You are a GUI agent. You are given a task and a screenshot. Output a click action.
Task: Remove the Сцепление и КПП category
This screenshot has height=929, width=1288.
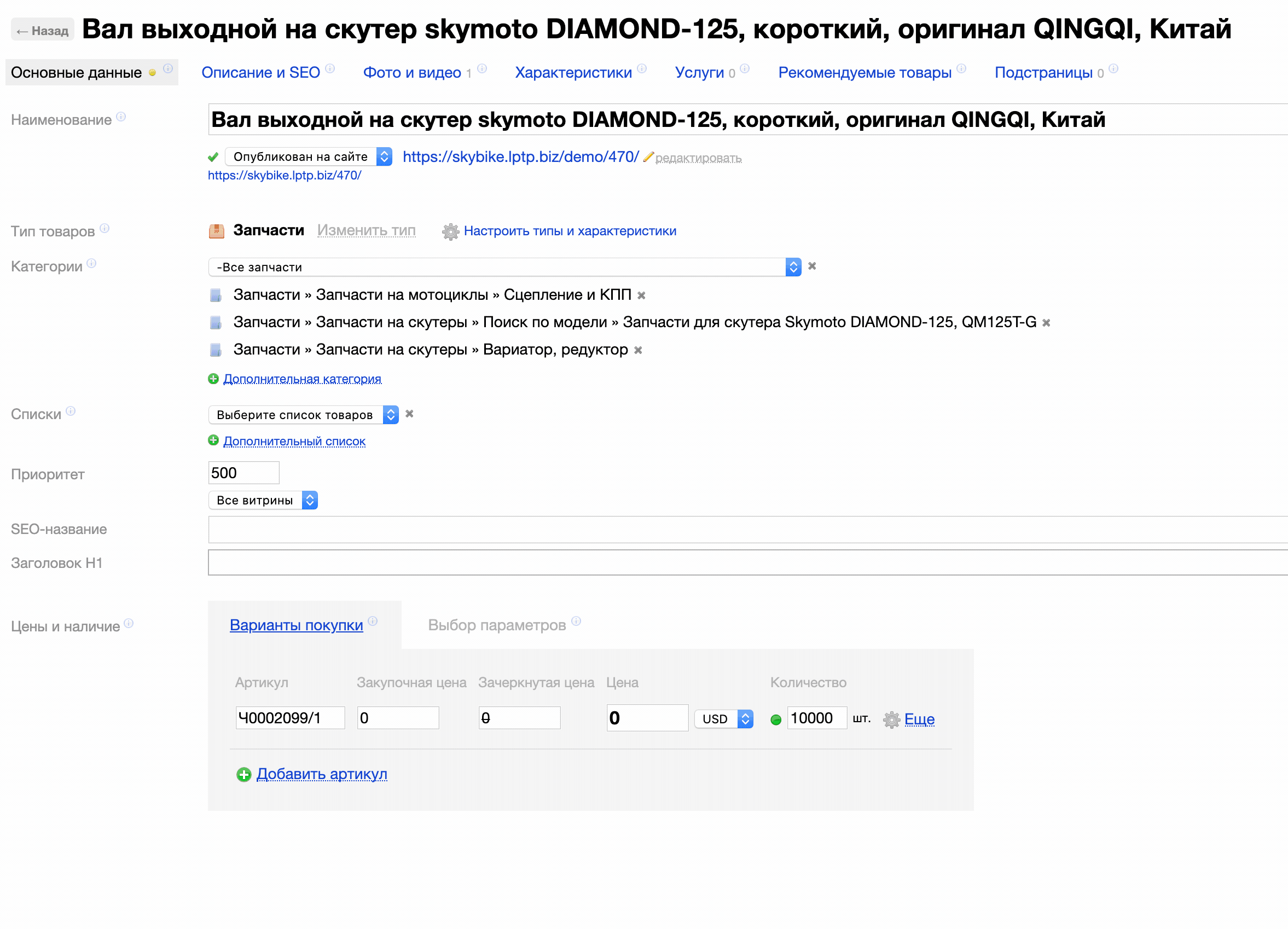coord(641,295)
